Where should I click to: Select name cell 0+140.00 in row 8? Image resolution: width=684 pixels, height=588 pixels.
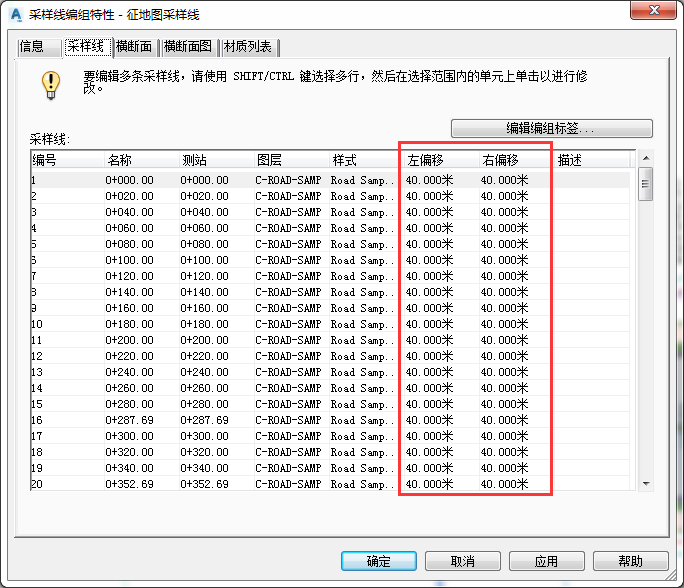click(x=130, y=292)
